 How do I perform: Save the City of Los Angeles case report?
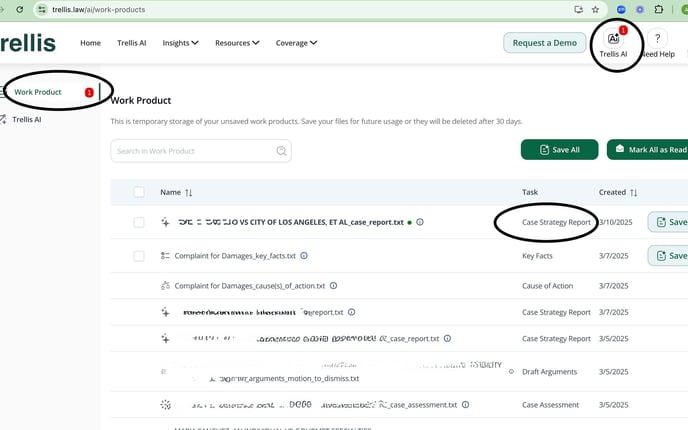pyautogui.click(x=668, y=222)
